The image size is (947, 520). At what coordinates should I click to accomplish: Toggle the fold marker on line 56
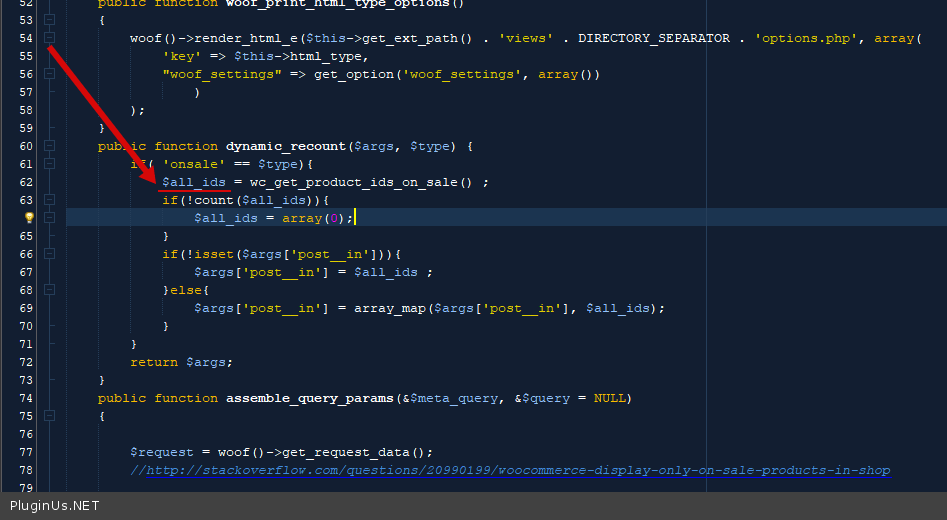click(x=49, y=74)
